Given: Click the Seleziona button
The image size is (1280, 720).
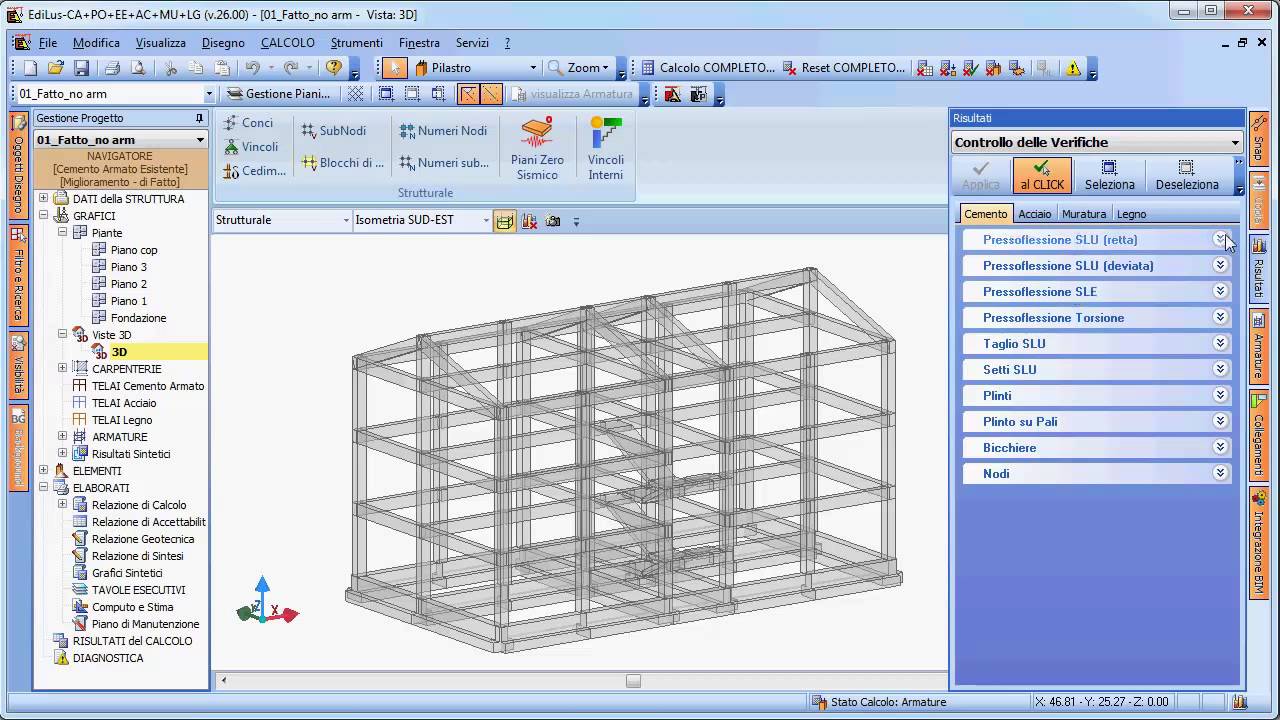Looking at the screenshot, I should point(1109,175).
